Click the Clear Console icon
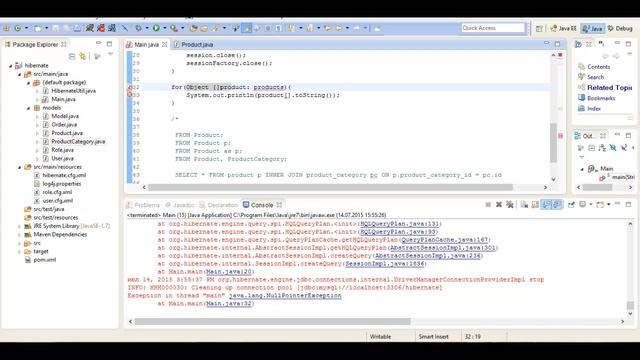 (x=524, y=204)
